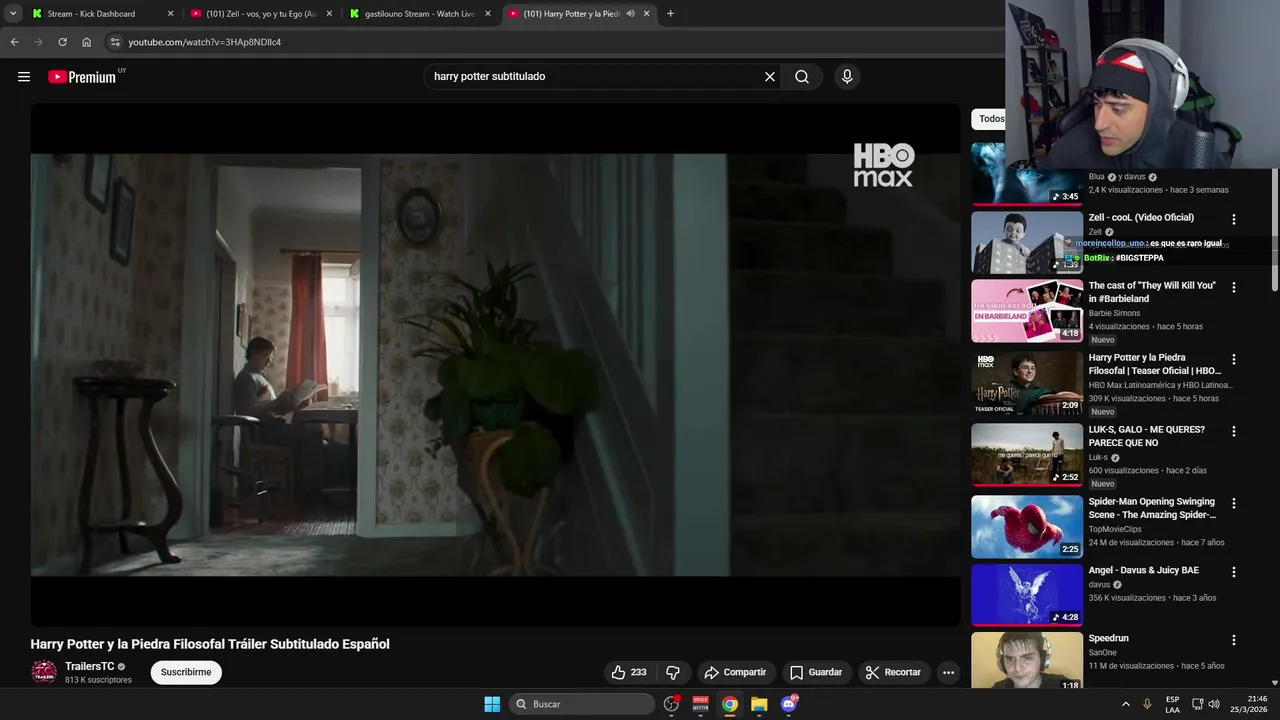Open Harry Potter Teaser Oficial thumbnail
This screenshot has height=720, width=1280.
pos(1027,383)
